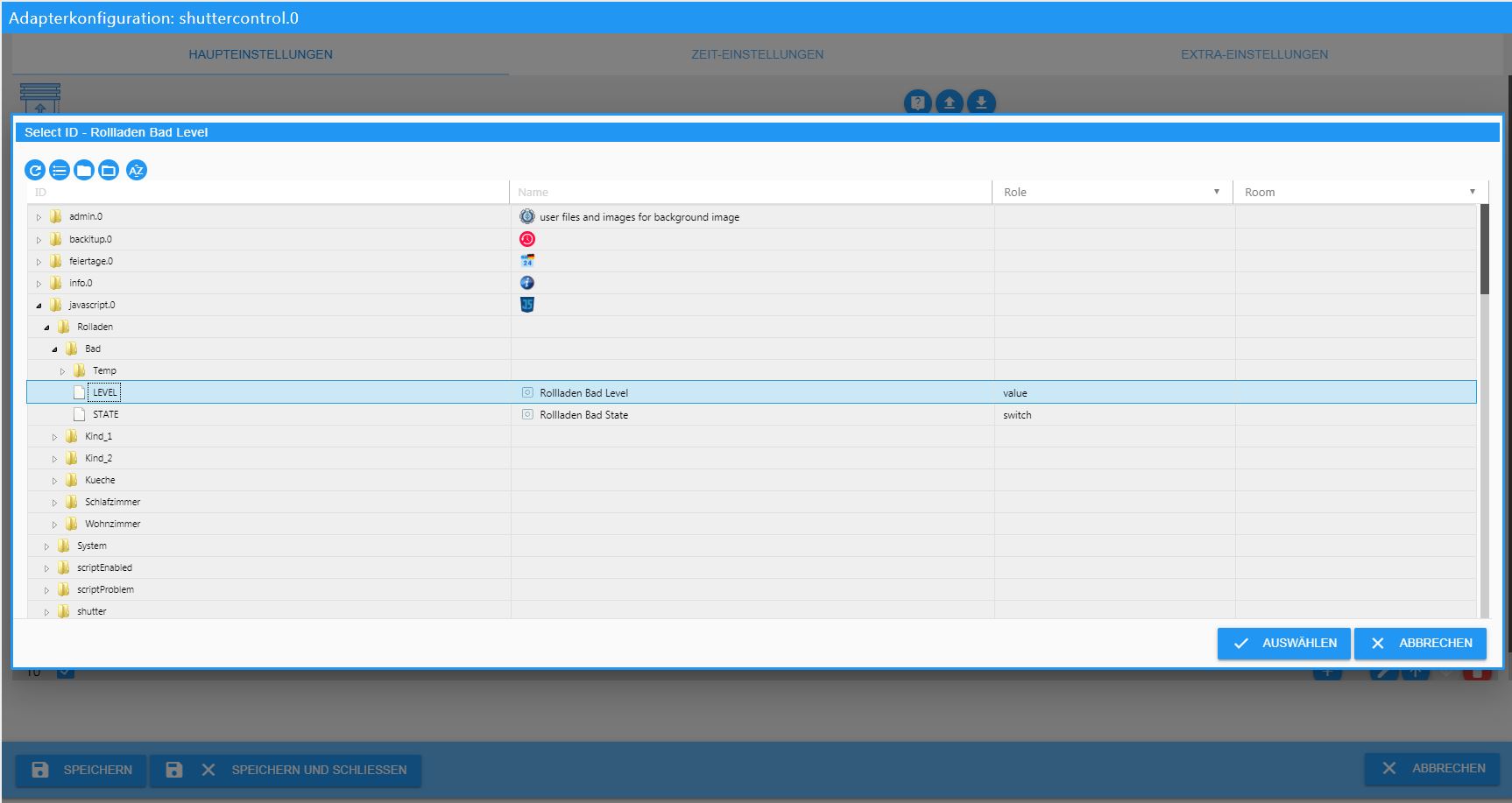Expand the admin.0 tree node
Image resolution: width=1512 pixels, height=803 pixels.
[39, 217]
